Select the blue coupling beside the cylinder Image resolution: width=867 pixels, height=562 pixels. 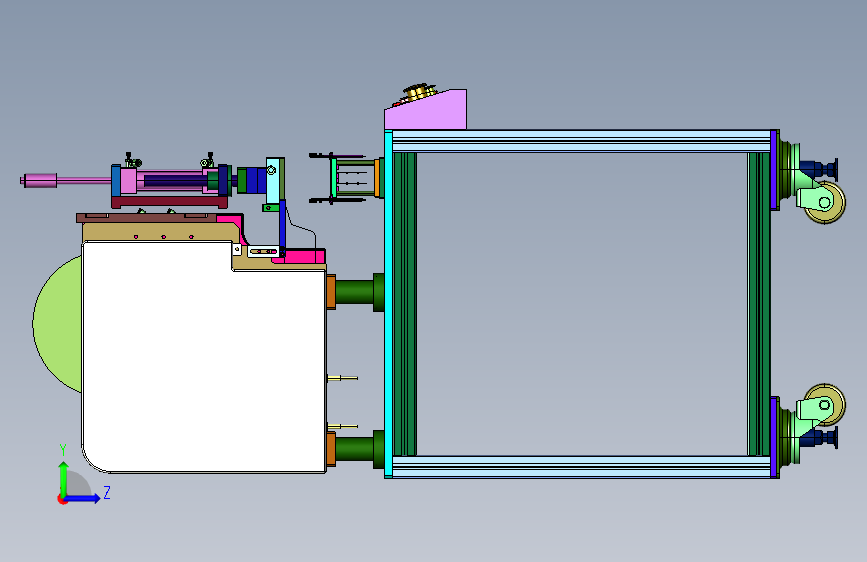(x=256, y=180)
